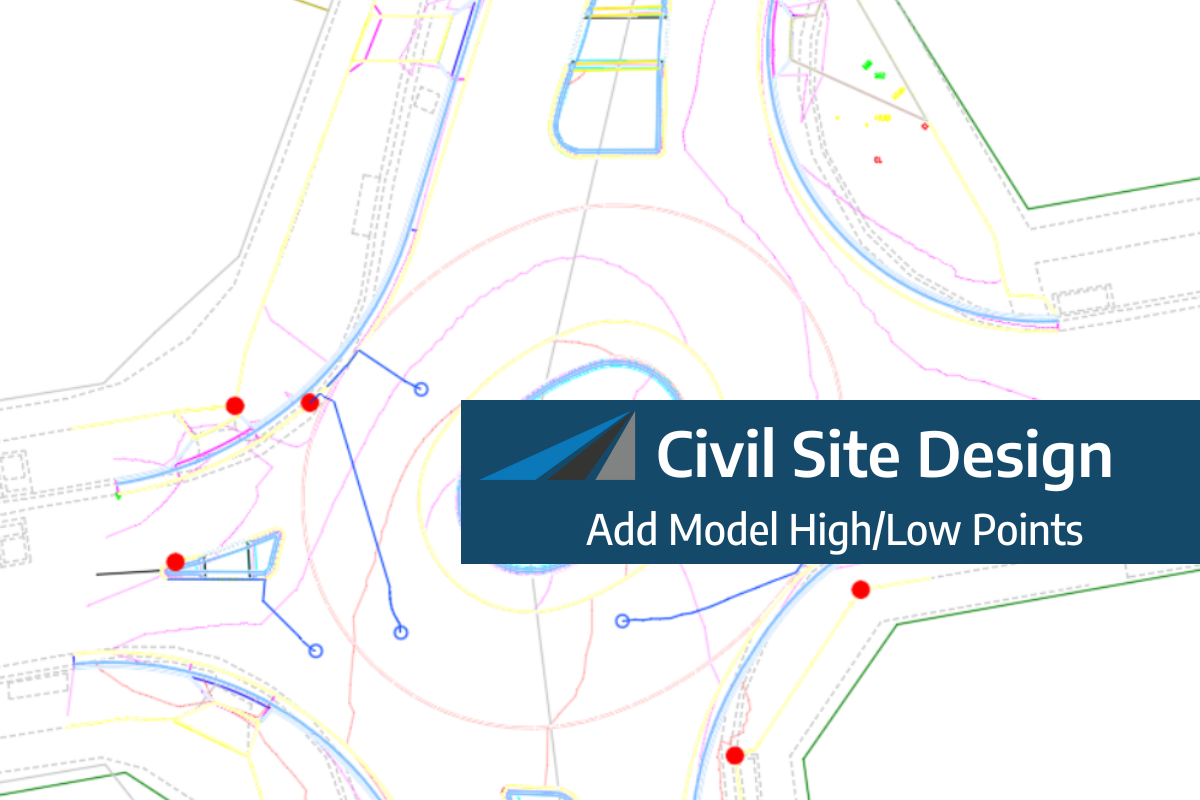
Task: Select red point near bottom edge of drawing
Action: pos(735,755)
